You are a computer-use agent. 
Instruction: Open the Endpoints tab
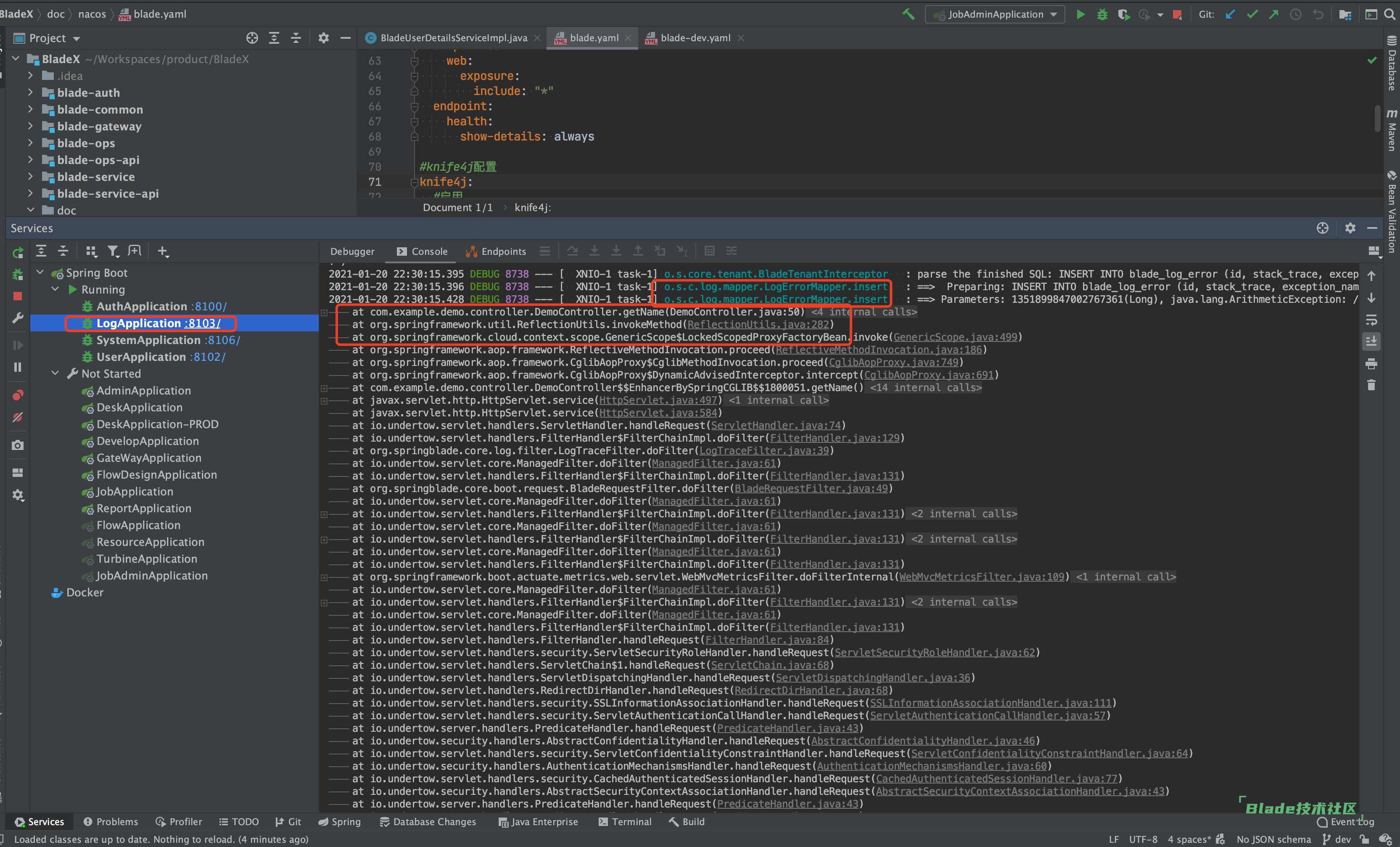[496, 251]
